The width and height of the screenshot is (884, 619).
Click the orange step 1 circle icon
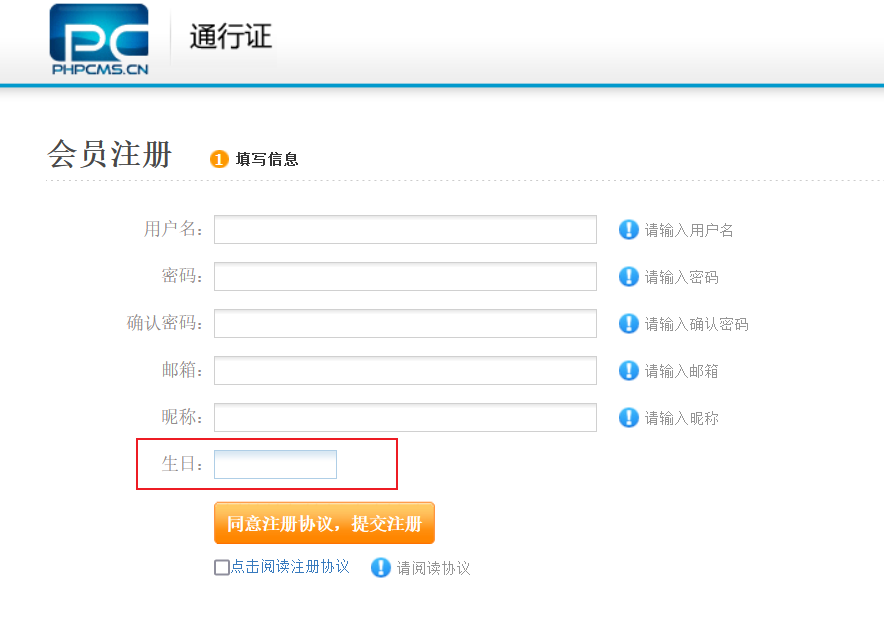pyautogui.click(x=219, y=159)
